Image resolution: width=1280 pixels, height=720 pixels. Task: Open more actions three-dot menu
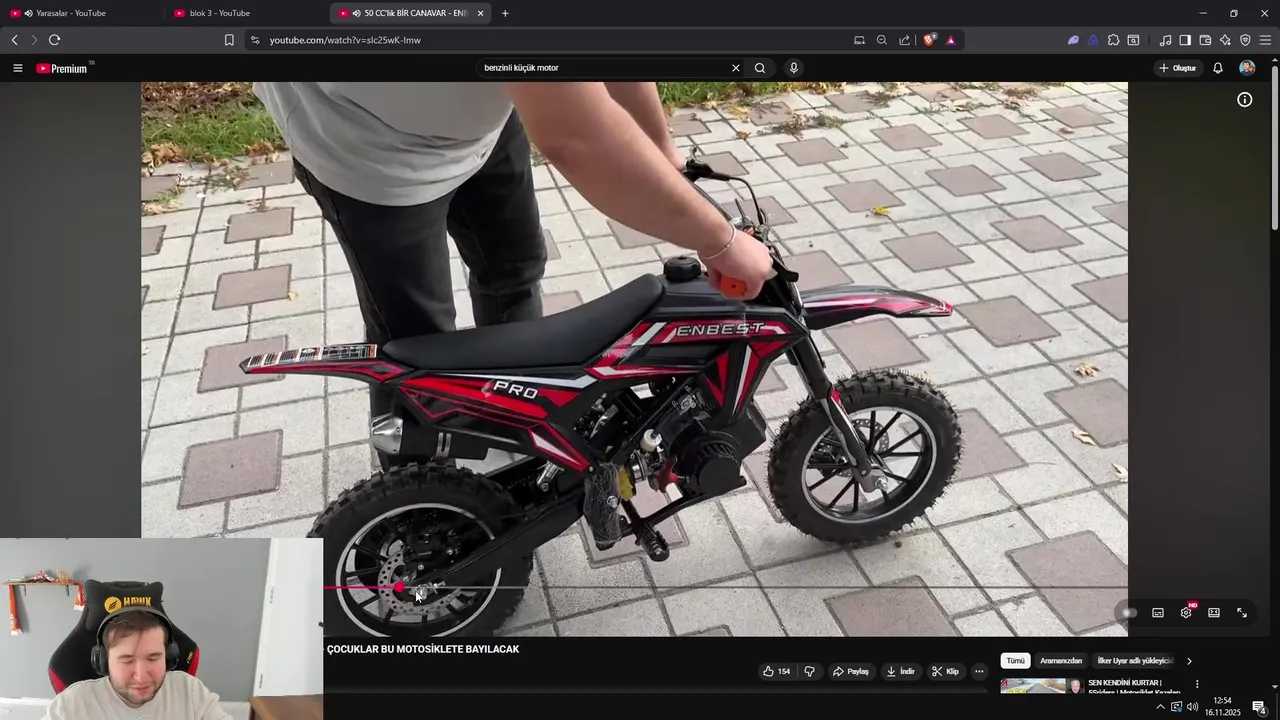click(980, 671)
